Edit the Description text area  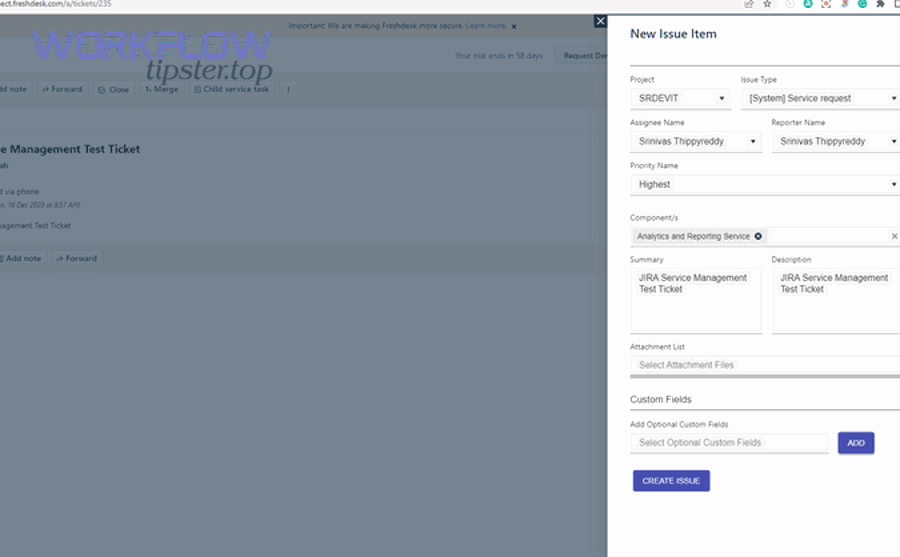pos(836,300)
